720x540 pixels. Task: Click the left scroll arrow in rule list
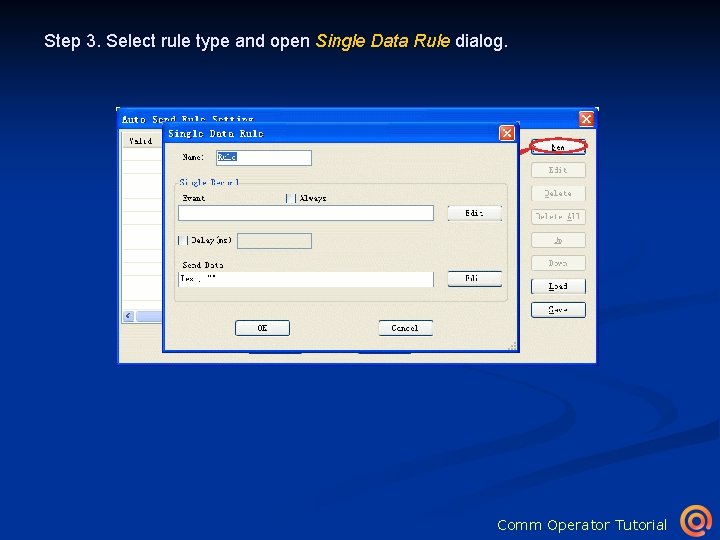pyautogui.click(x=129, y=316)
